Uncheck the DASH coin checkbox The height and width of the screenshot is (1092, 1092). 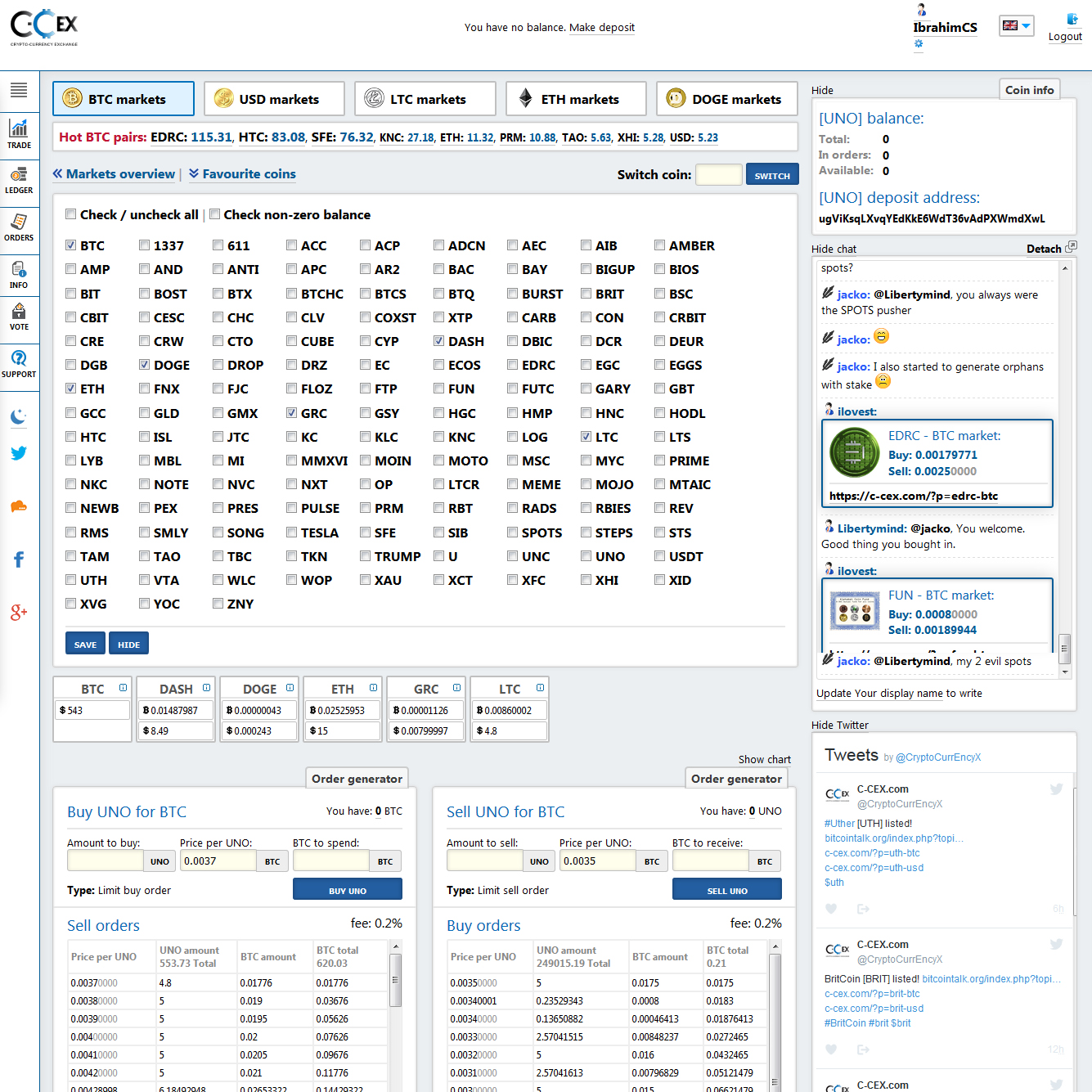439,341
